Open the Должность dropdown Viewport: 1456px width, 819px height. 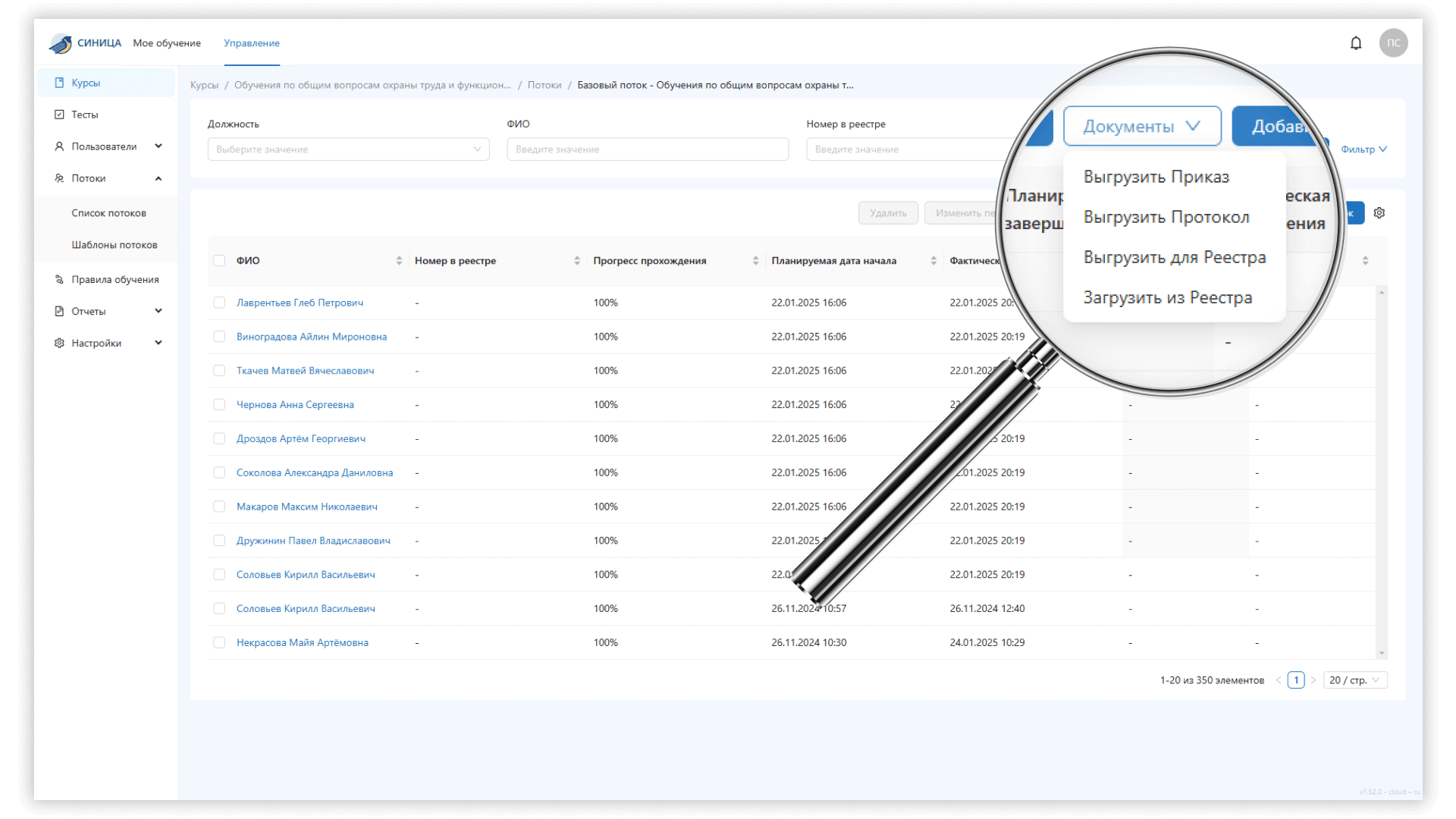pyautogui.click(x=348, y=149)
